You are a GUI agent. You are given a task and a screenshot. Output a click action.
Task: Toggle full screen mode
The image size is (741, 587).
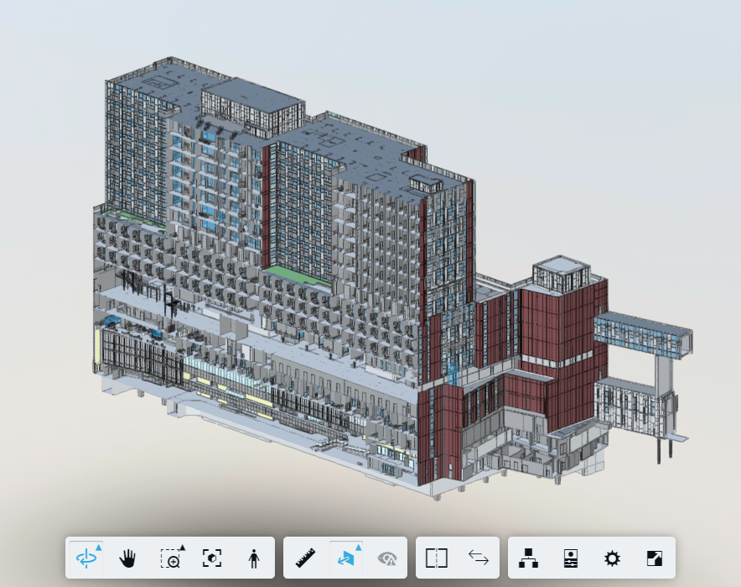tap(654, 558)
